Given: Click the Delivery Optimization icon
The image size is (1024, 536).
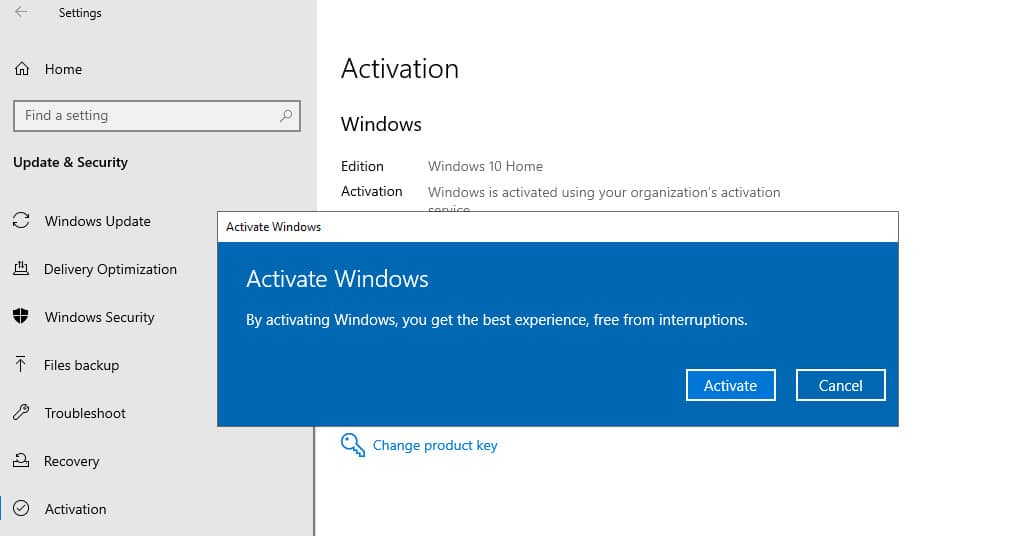Looking at the screenshot, I should coord(22,268).
